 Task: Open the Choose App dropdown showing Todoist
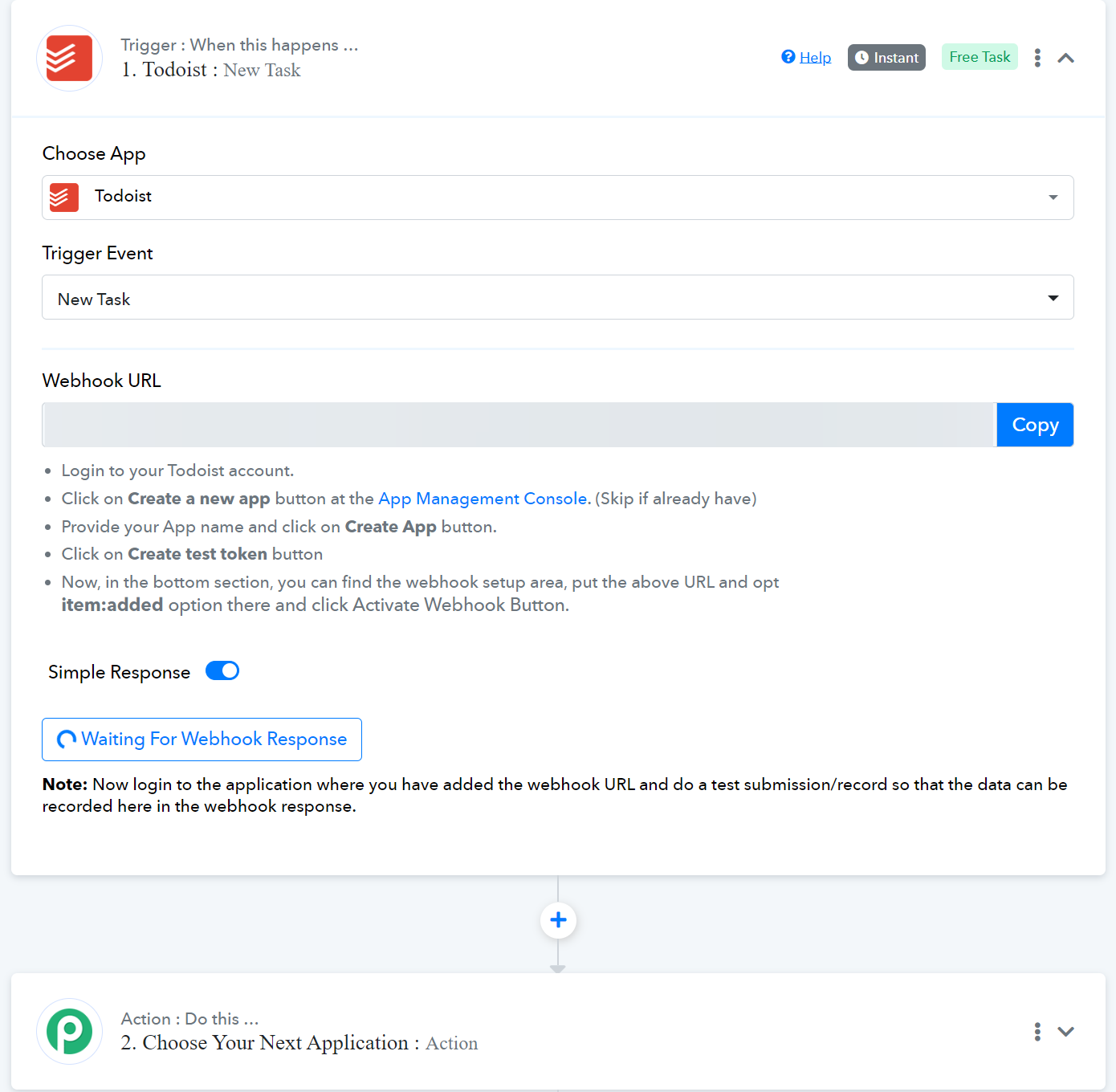pyautogui.click(x=558, y=198)
